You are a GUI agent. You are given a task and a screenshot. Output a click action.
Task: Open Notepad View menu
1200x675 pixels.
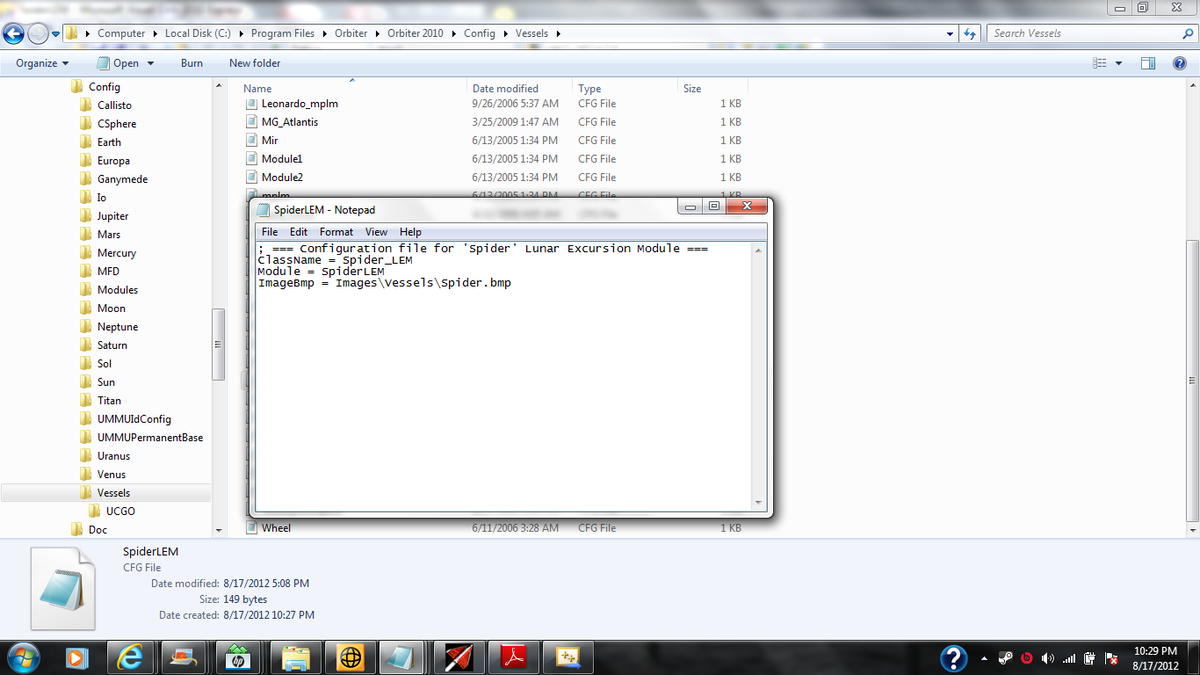(x=376, y=232)
